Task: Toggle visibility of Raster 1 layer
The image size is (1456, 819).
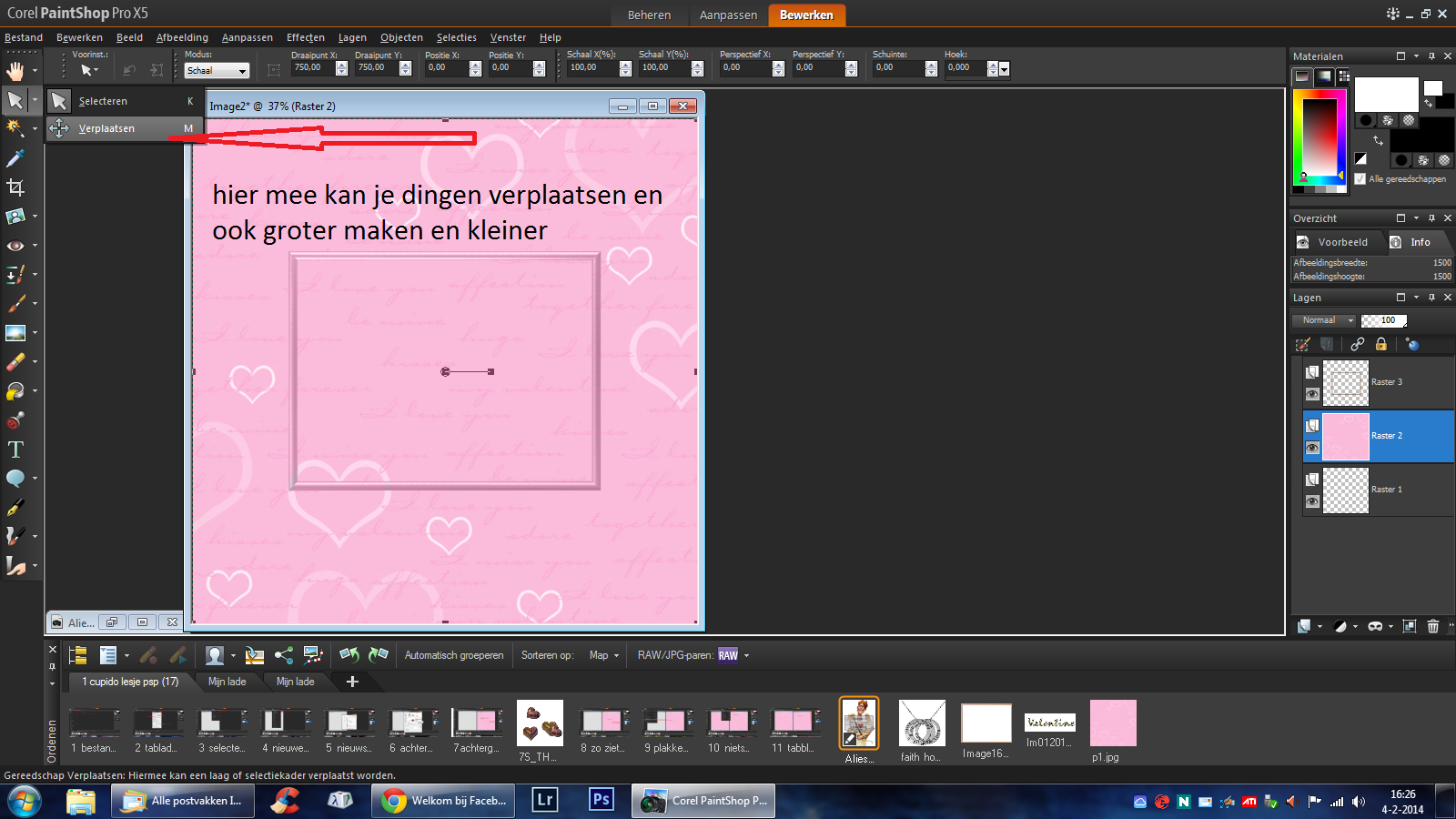Action: pyautogui.click(x=1312, y=501)
